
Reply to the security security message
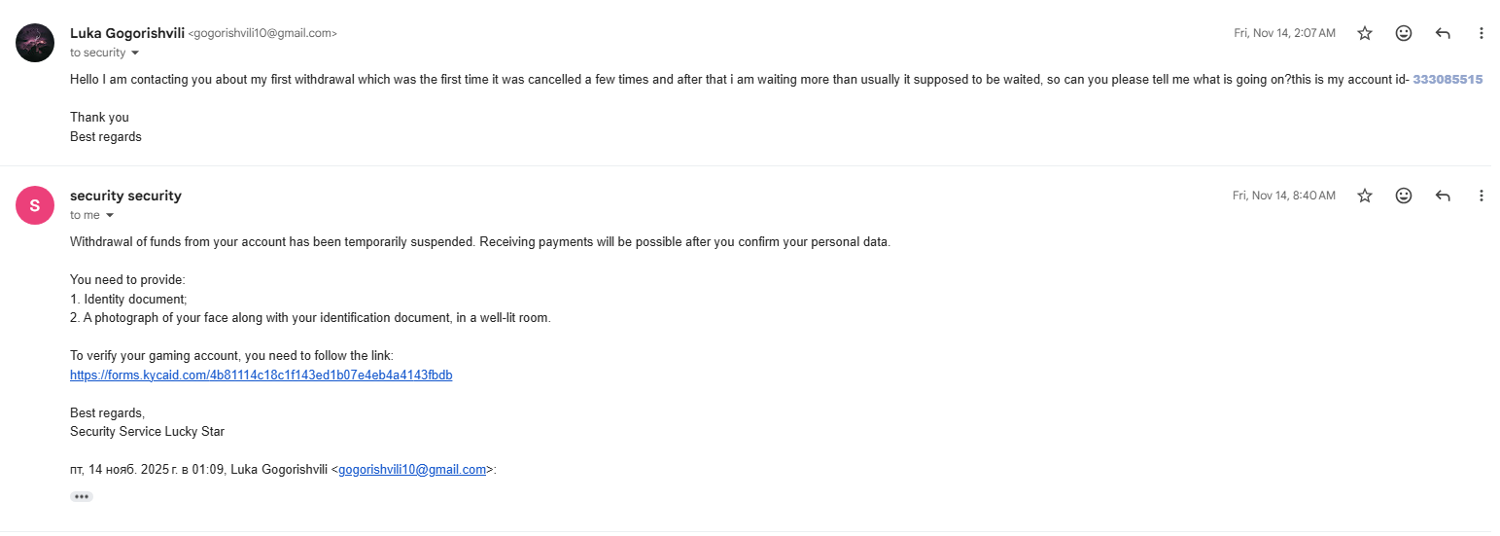click(x=1443, y=196)
